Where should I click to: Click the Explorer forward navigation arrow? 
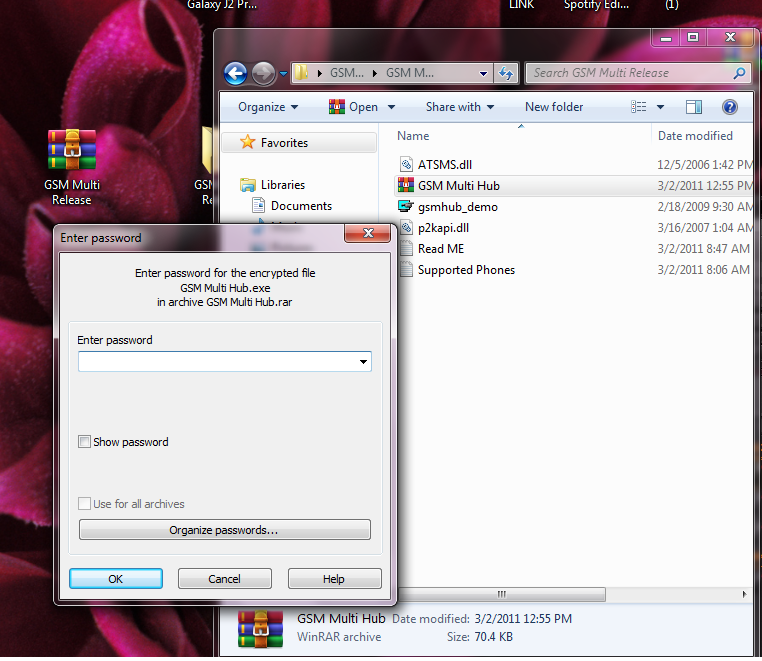263,74
